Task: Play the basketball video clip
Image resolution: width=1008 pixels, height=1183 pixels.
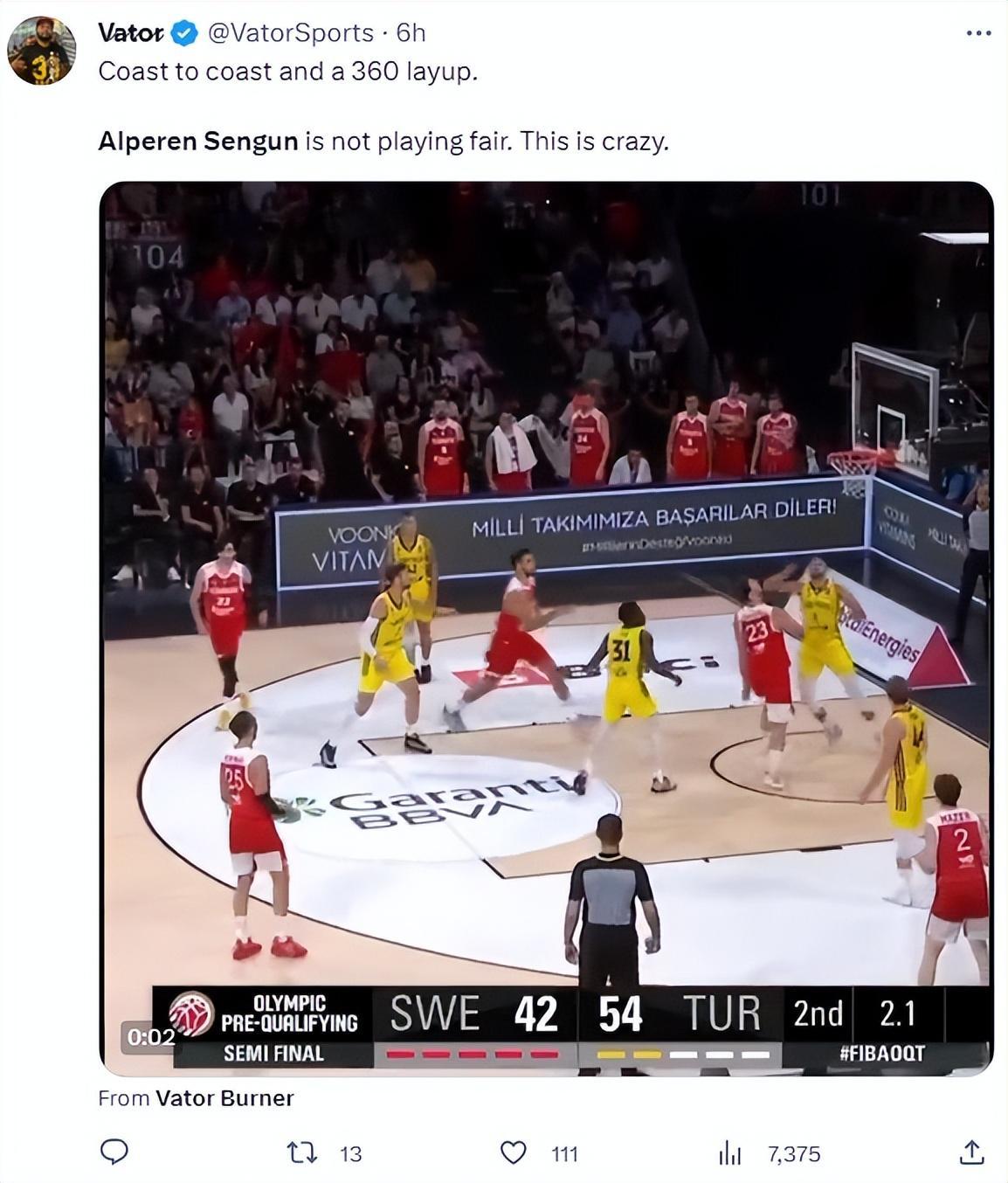Action: click(547, 628)
